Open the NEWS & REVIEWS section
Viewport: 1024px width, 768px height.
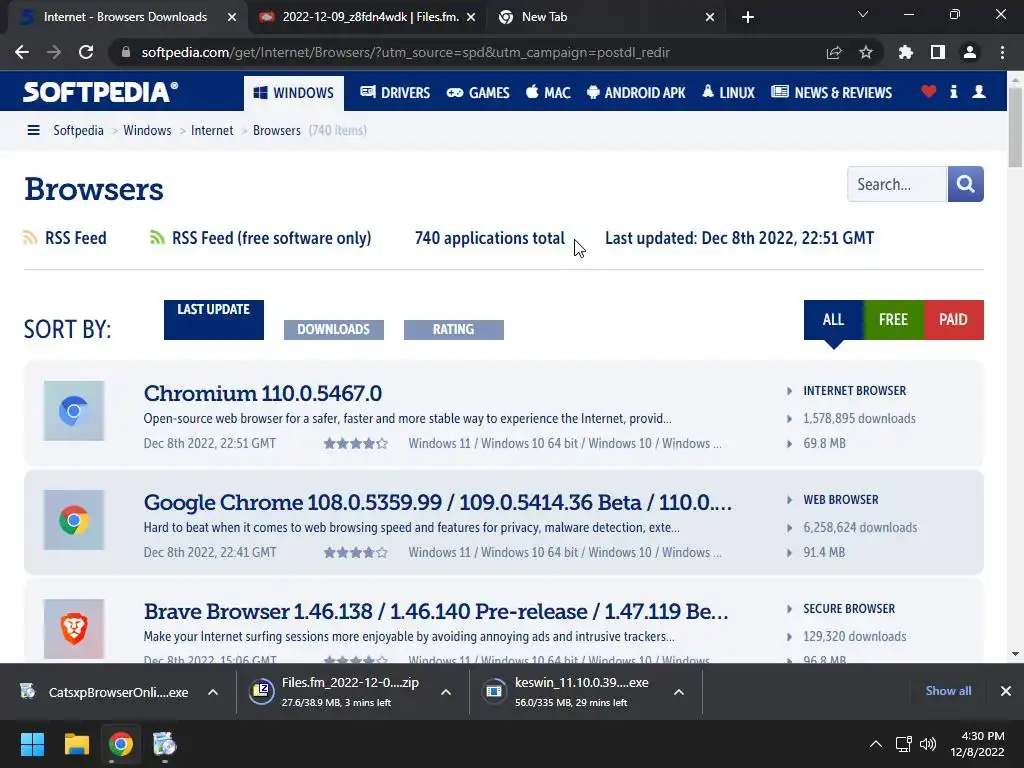831,93
